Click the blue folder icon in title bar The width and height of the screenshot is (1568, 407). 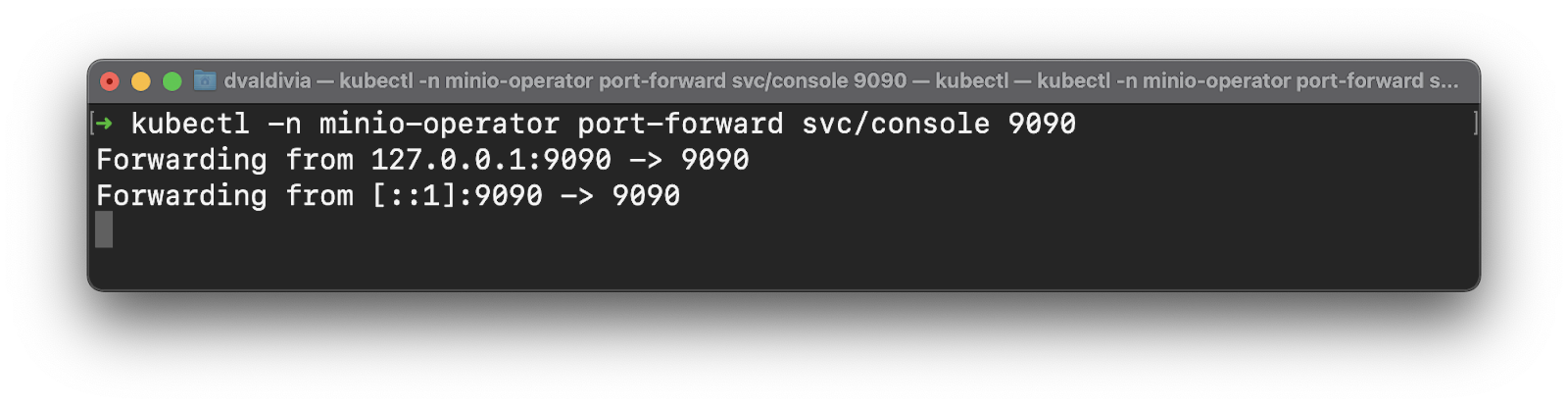tap(205, 80)
